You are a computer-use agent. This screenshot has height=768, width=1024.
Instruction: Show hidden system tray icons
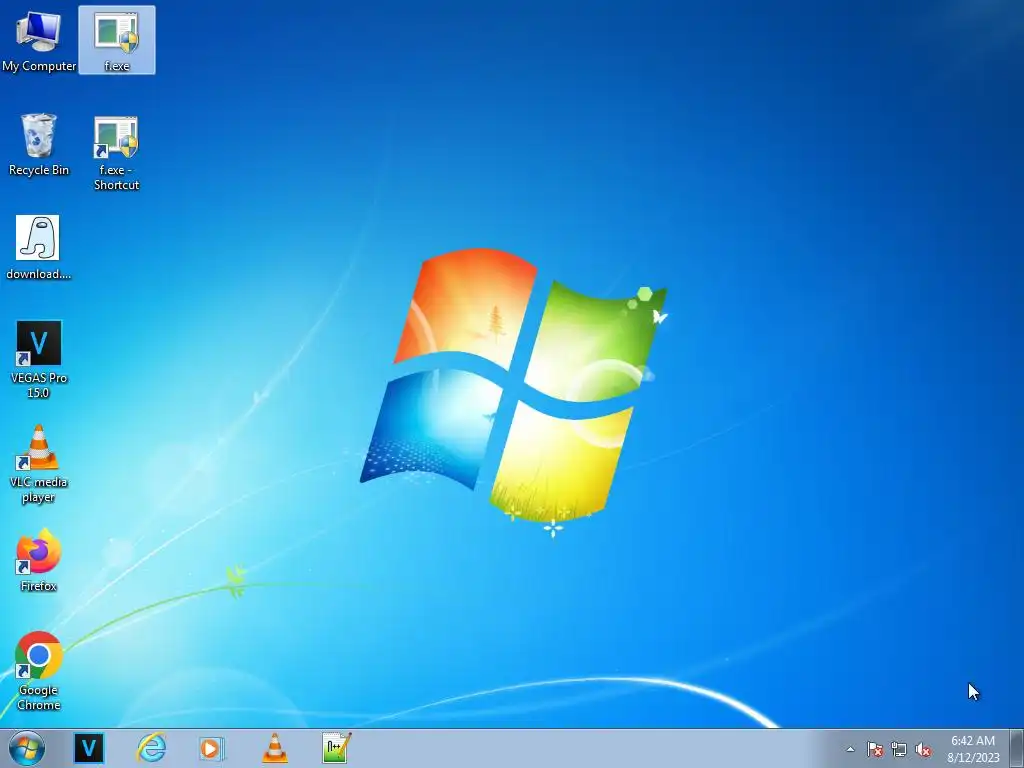coord(850,749)
